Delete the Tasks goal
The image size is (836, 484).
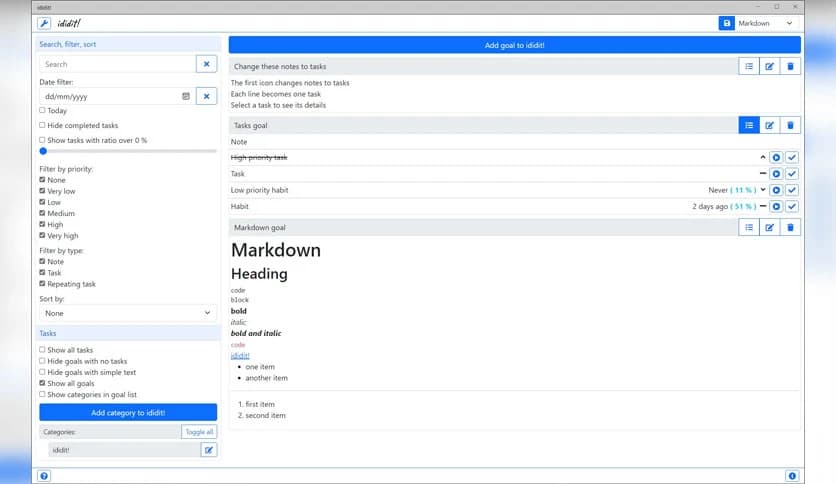pyautogui.click(x=790, y=125)
